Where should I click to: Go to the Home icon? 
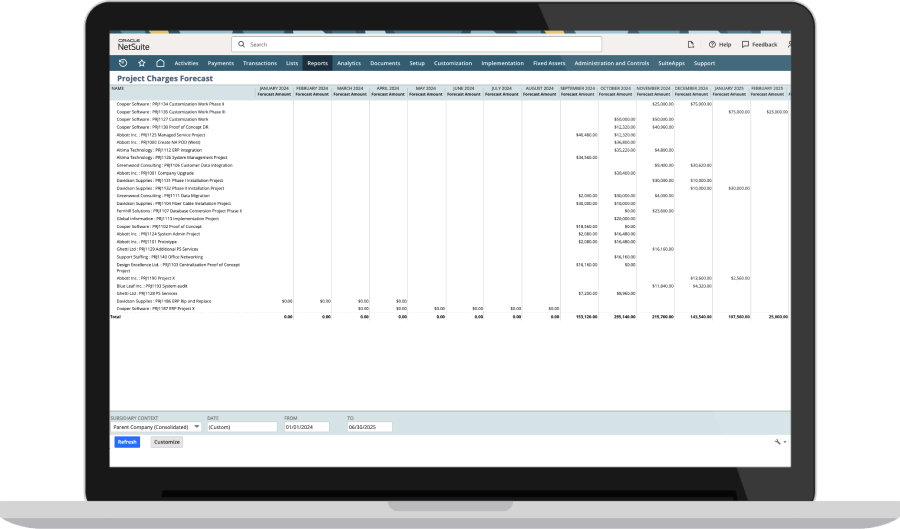click(160, 63)
